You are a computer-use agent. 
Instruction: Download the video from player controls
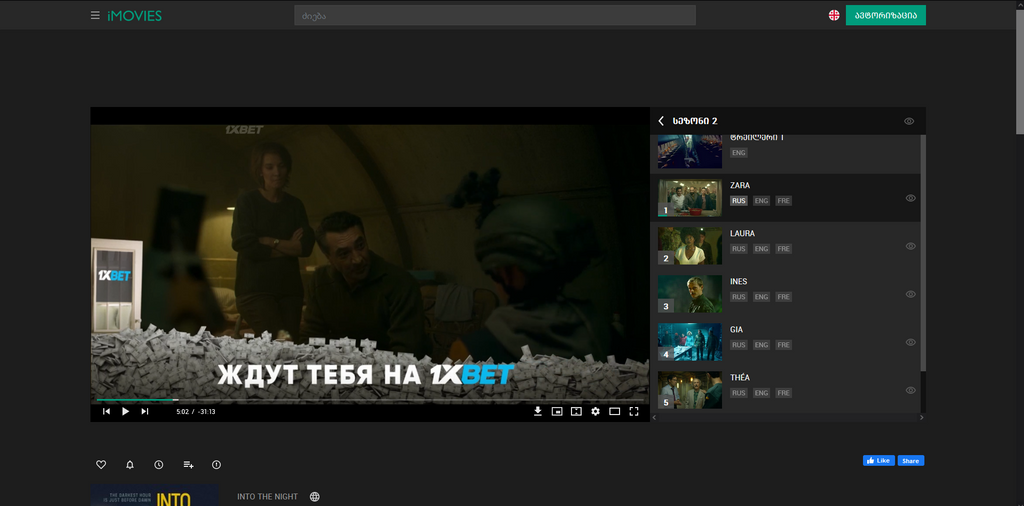coord(537,411)
